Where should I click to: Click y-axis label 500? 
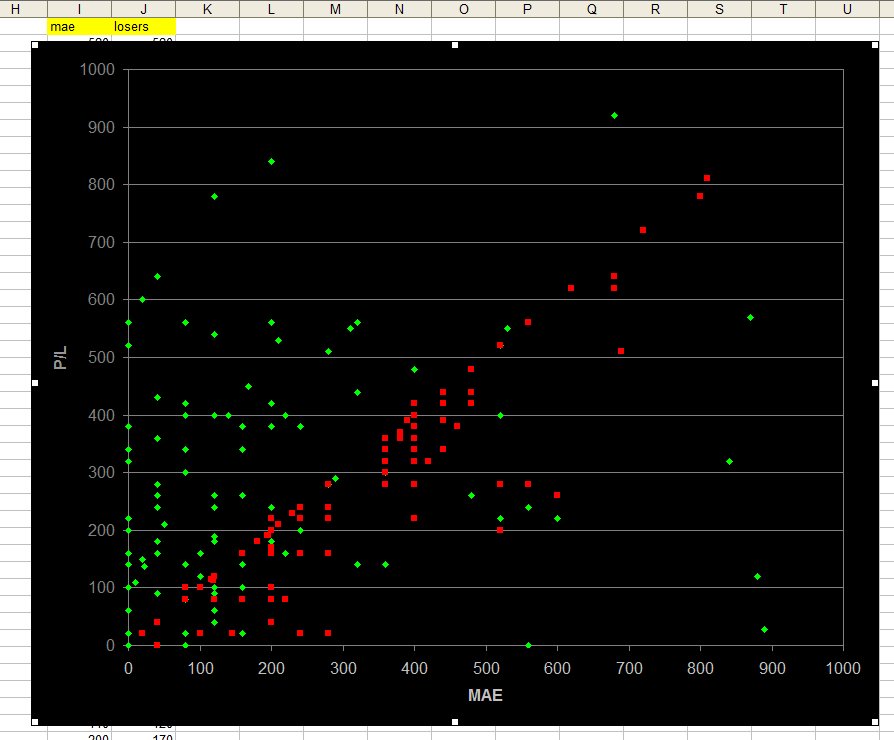point(101,357)
